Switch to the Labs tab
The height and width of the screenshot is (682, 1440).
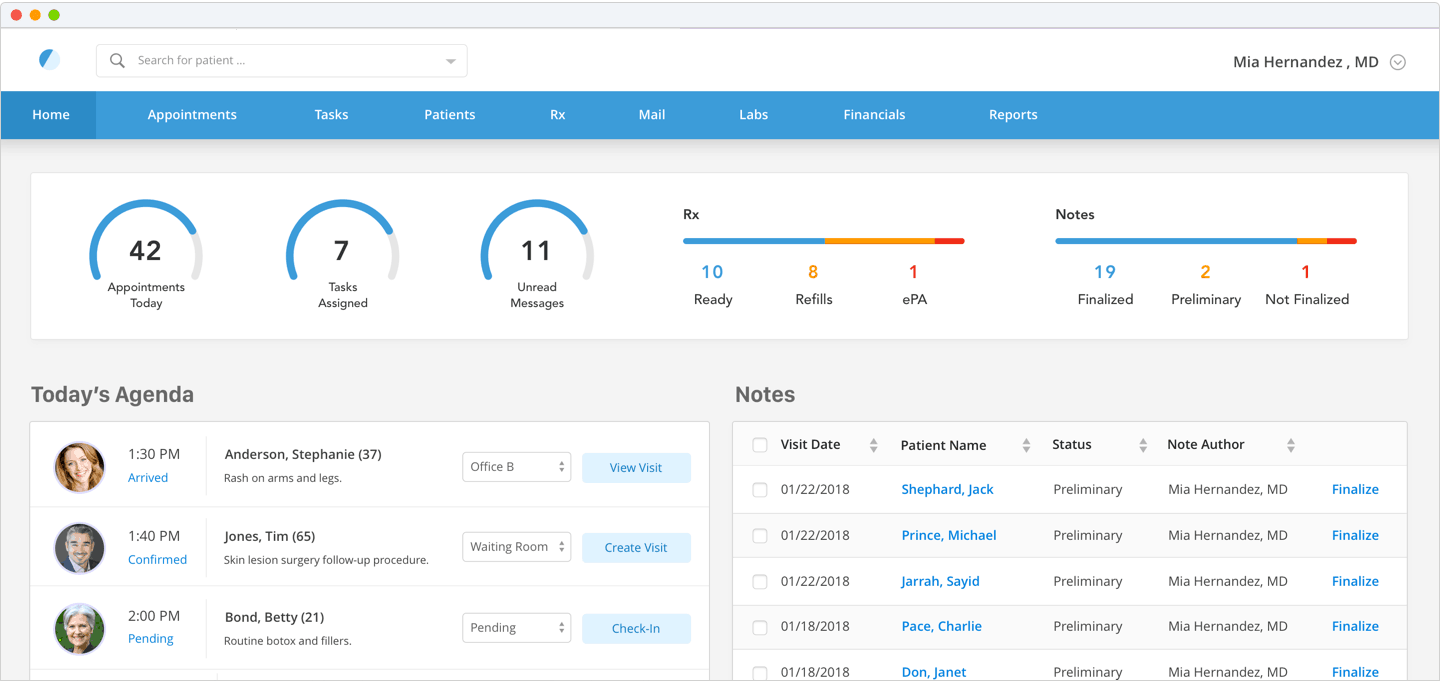pos(753,115)
